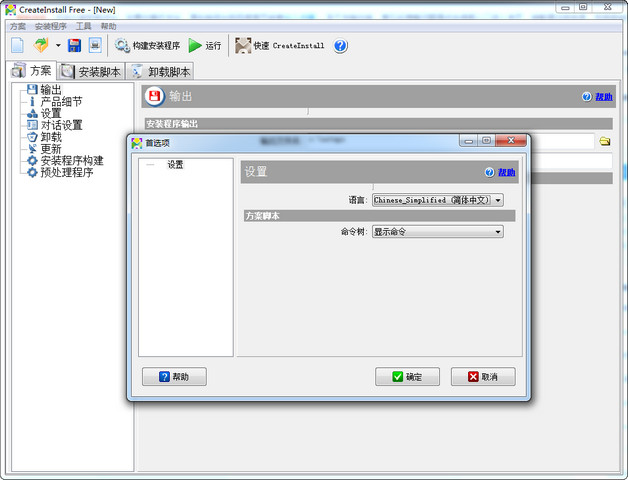Image resolution: width=628 pixels, height=480 pixels.
Task: Click the 输出 floppy icon in tree
Action: [32, 89]
